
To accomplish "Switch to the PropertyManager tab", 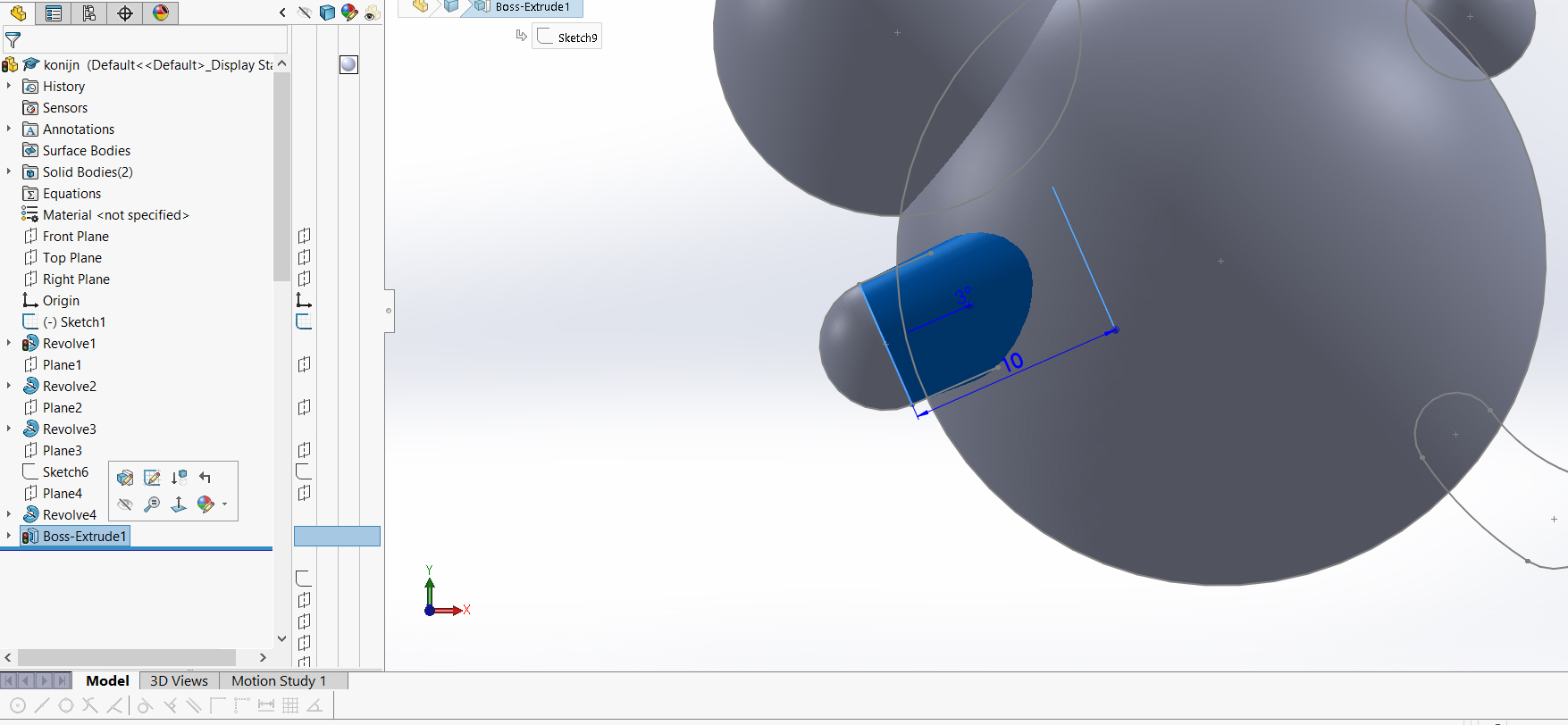I will (x=54, y=13).
